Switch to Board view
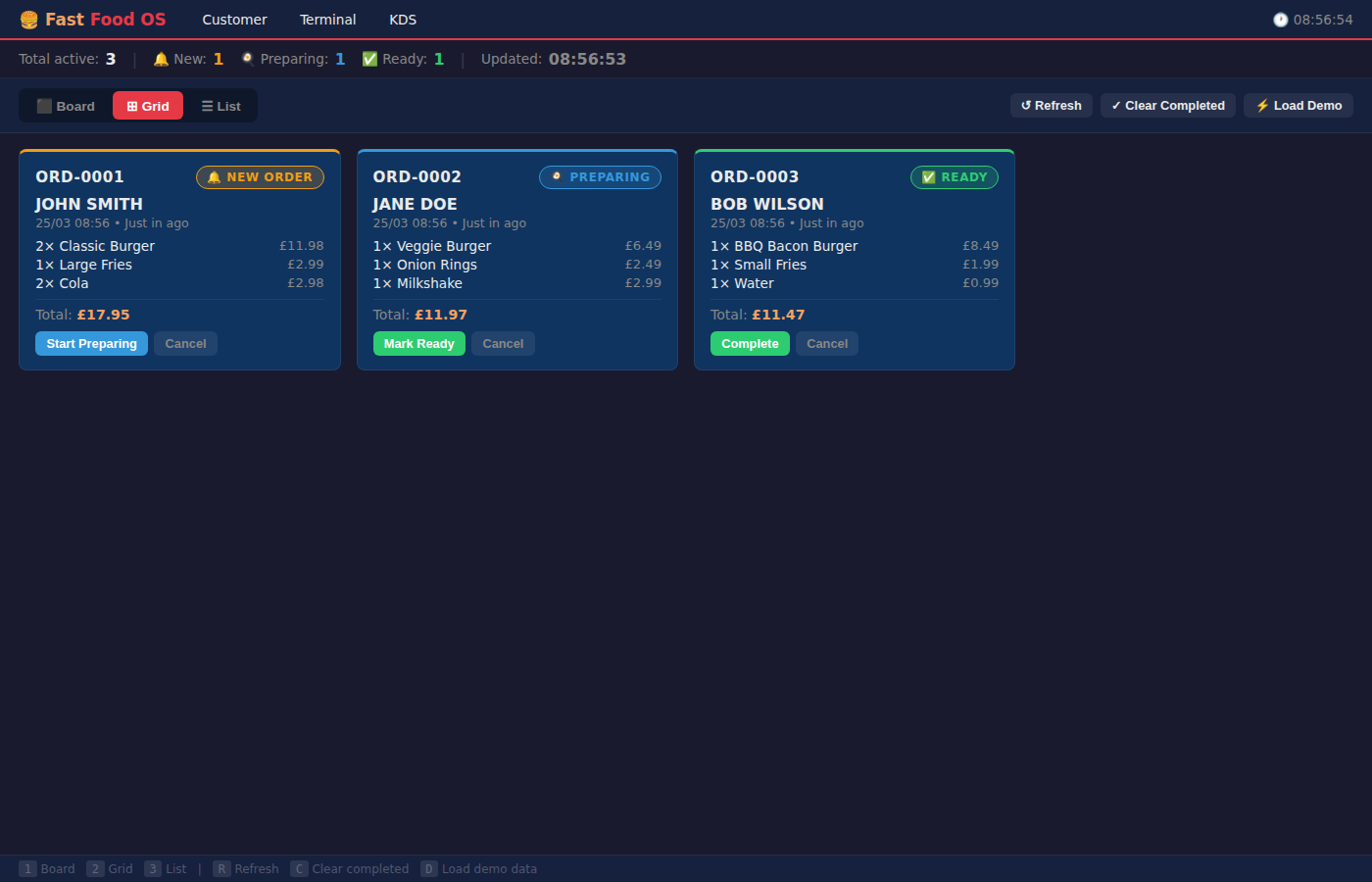 [x=66, y=106]
